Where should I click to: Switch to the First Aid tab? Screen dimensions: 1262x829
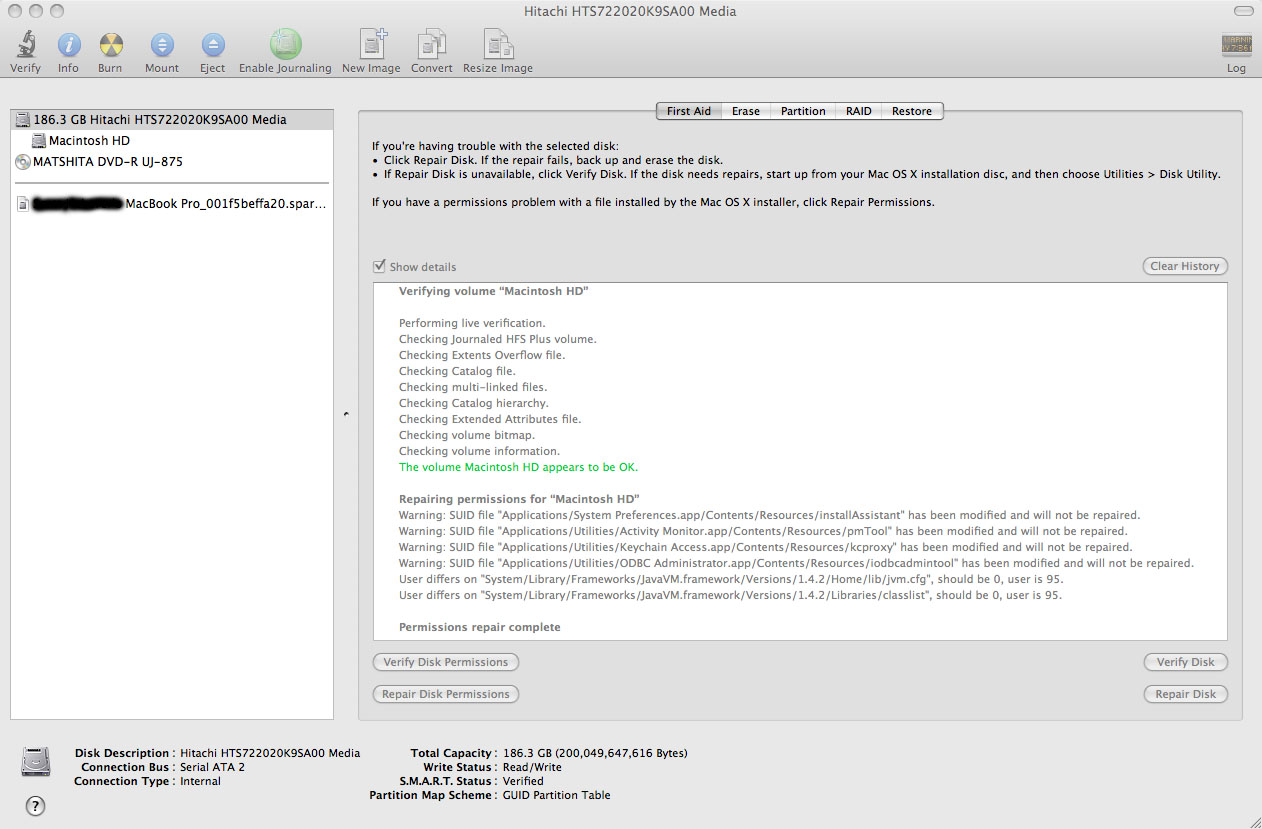coord(689,111)
